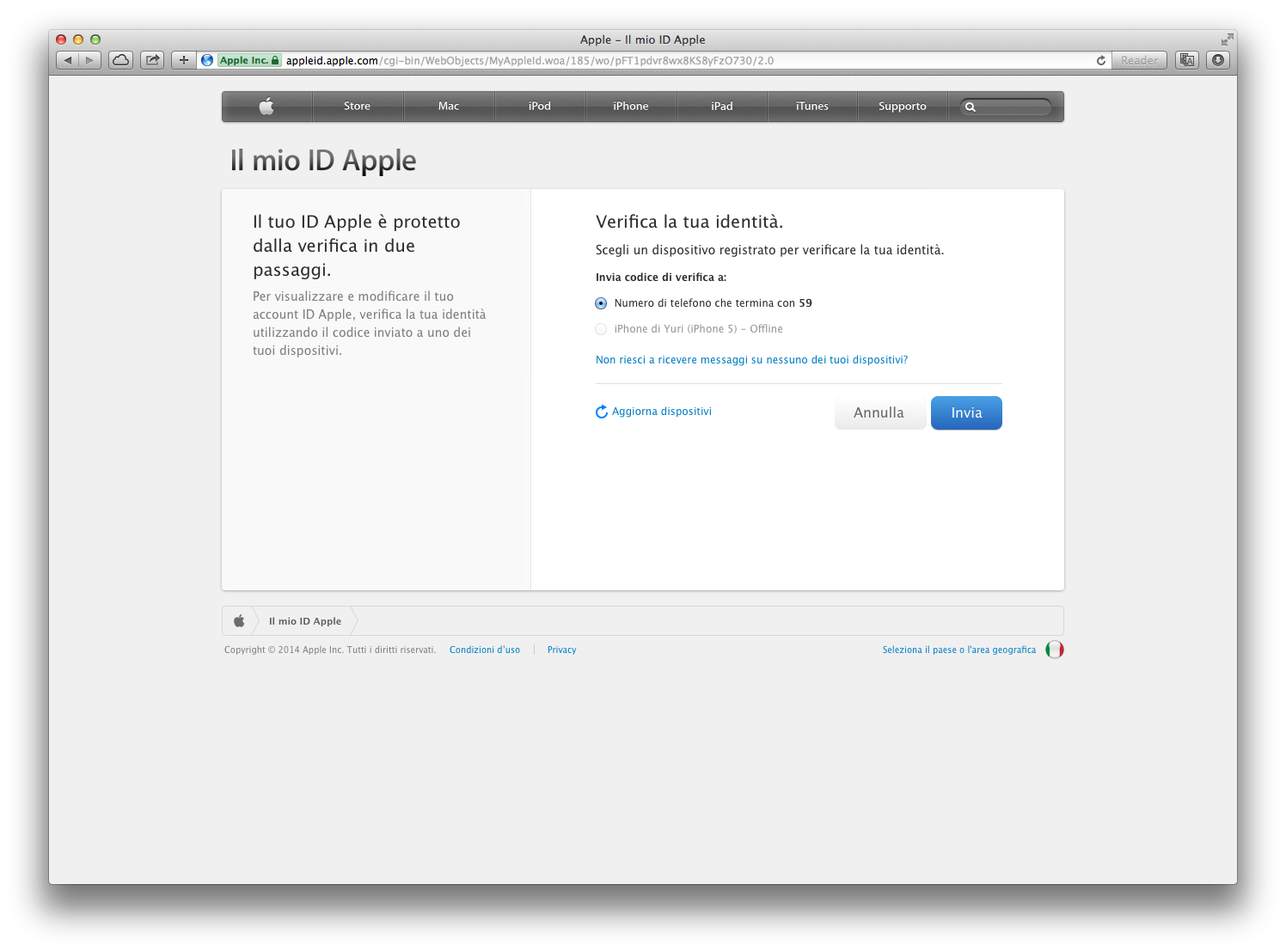
Task: Select the phone number ending in 59 option
Action: pyautogui.click(x=601, y=303)
